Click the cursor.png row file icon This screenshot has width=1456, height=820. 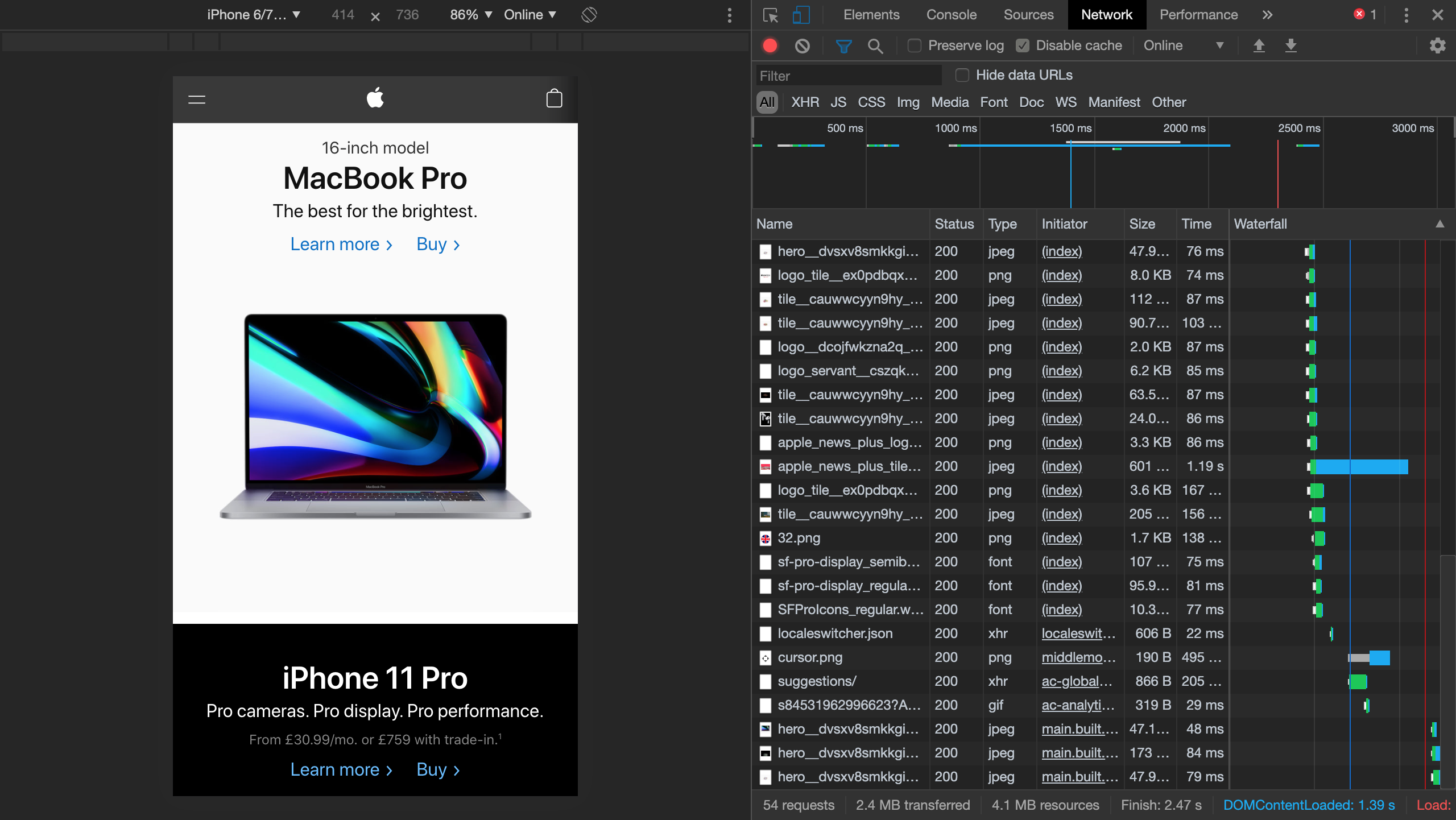766,658
